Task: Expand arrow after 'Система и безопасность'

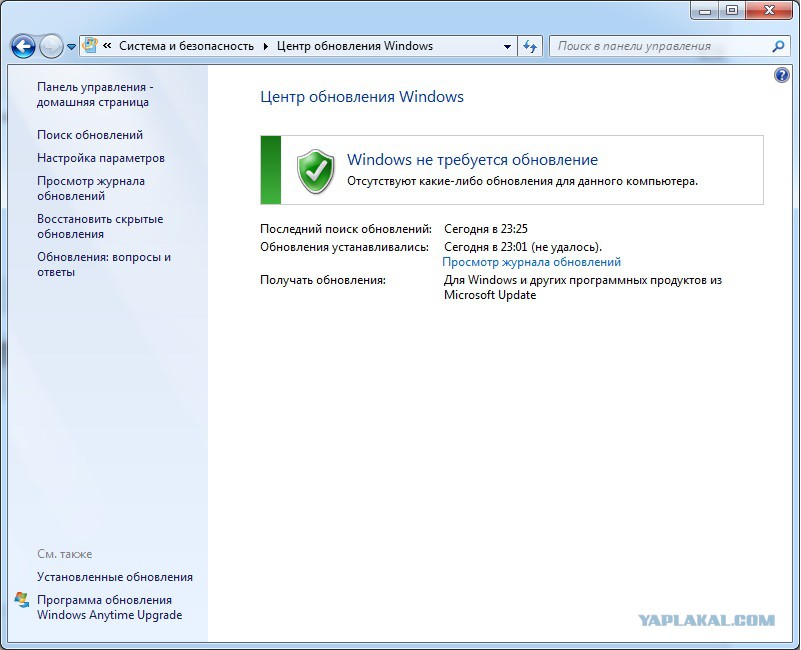Action: (266, 47)
